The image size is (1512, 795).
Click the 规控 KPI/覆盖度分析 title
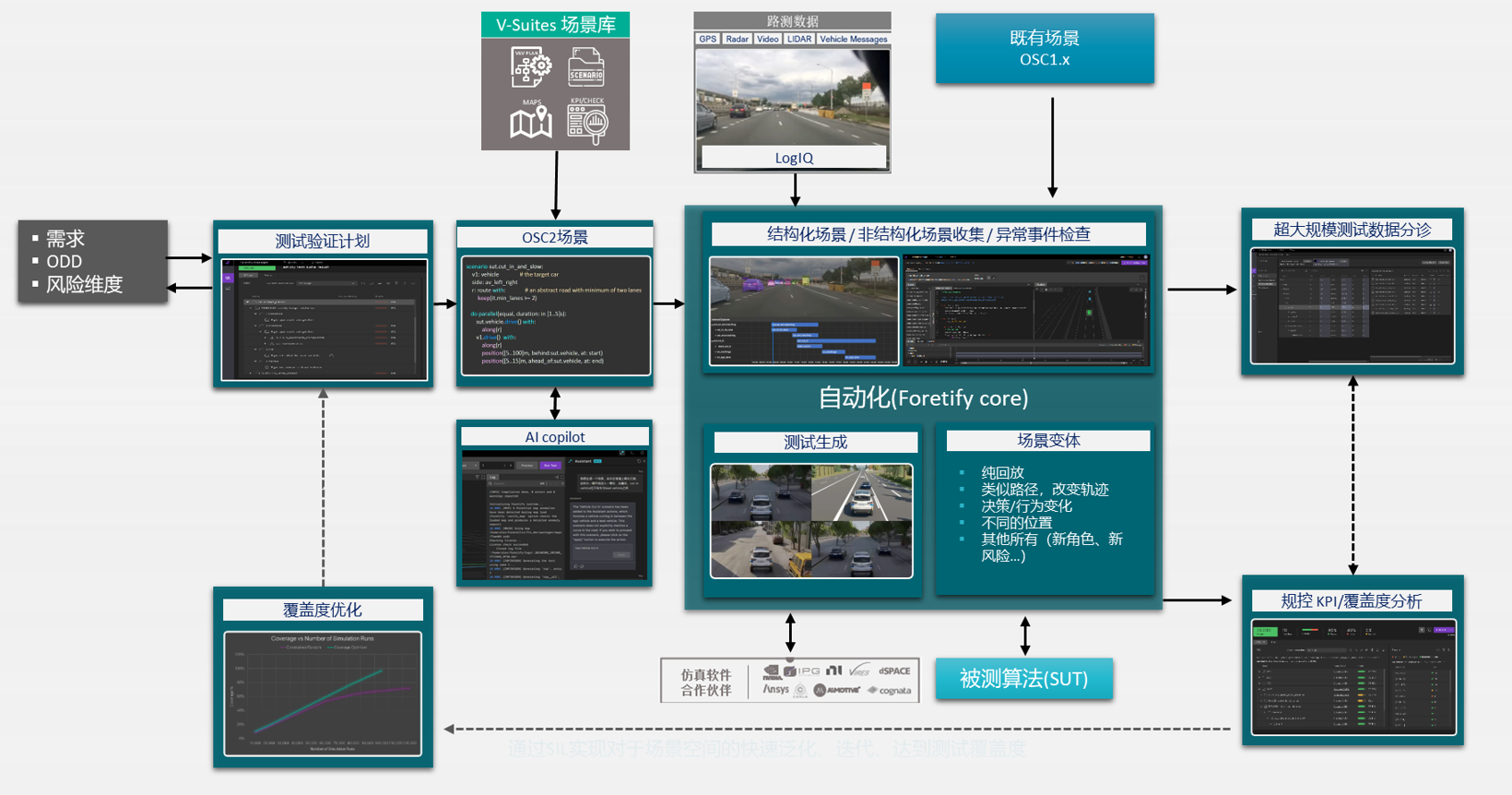(x=1352, y=600)
